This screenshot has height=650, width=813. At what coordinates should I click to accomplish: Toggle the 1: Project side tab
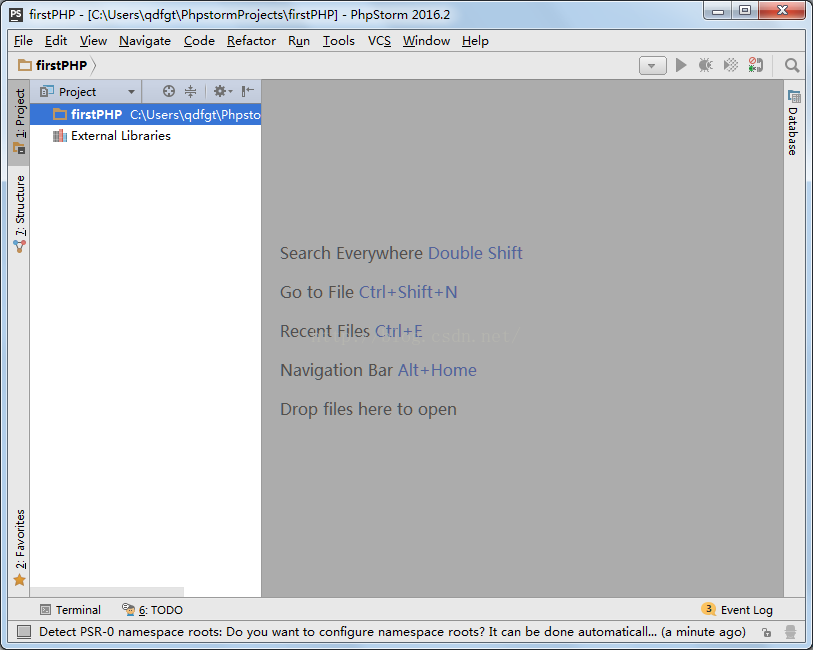(20, 122)
